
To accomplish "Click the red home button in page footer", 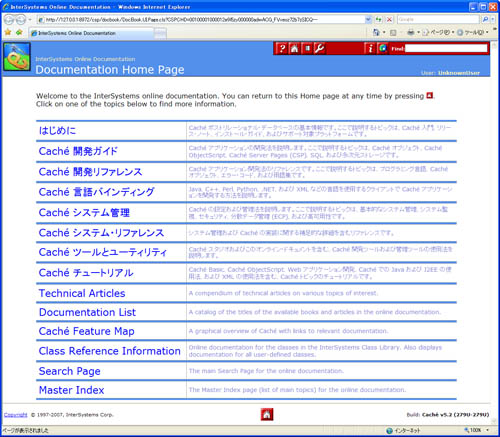I will click(267, 414).
